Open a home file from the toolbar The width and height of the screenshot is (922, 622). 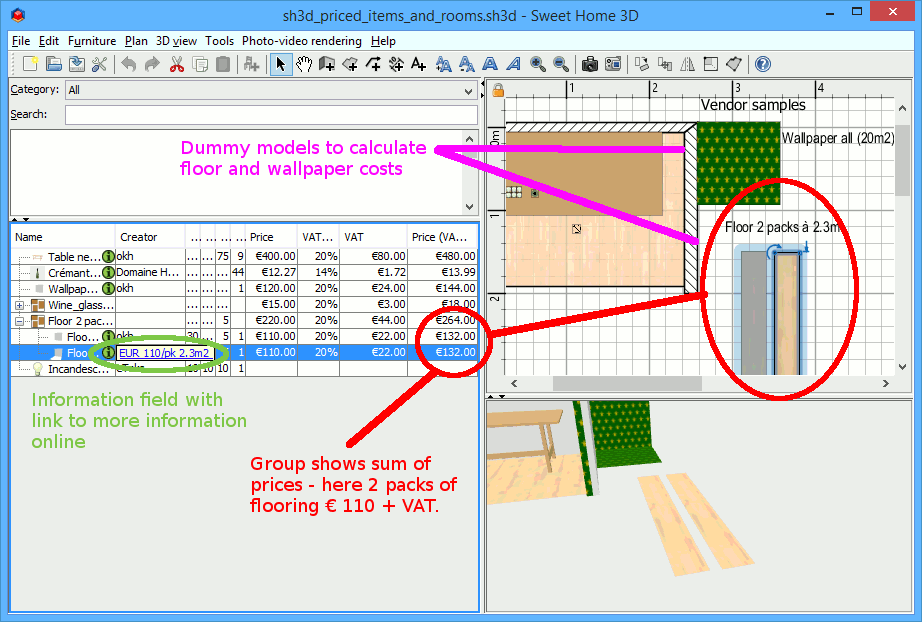point(54,63)
